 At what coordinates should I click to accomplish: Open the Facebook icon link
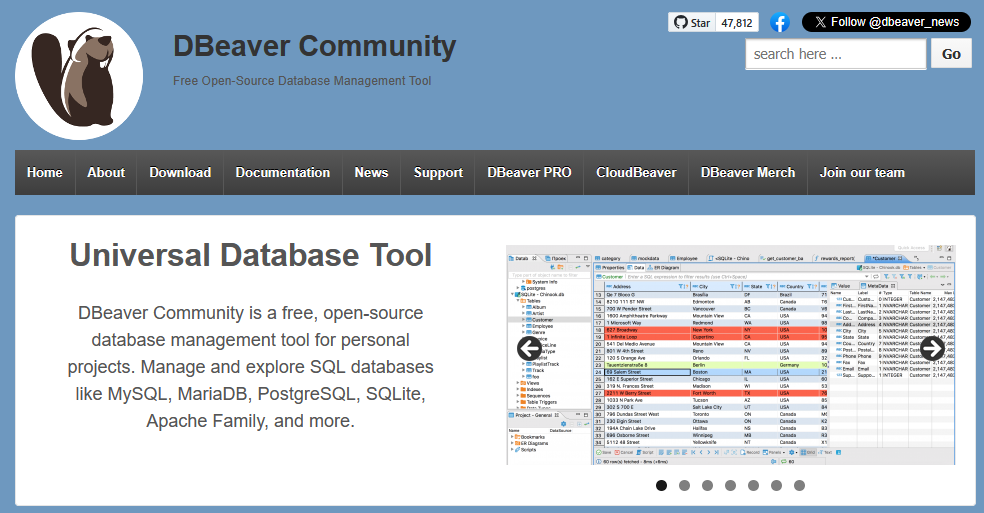click(x=780, y=22)
